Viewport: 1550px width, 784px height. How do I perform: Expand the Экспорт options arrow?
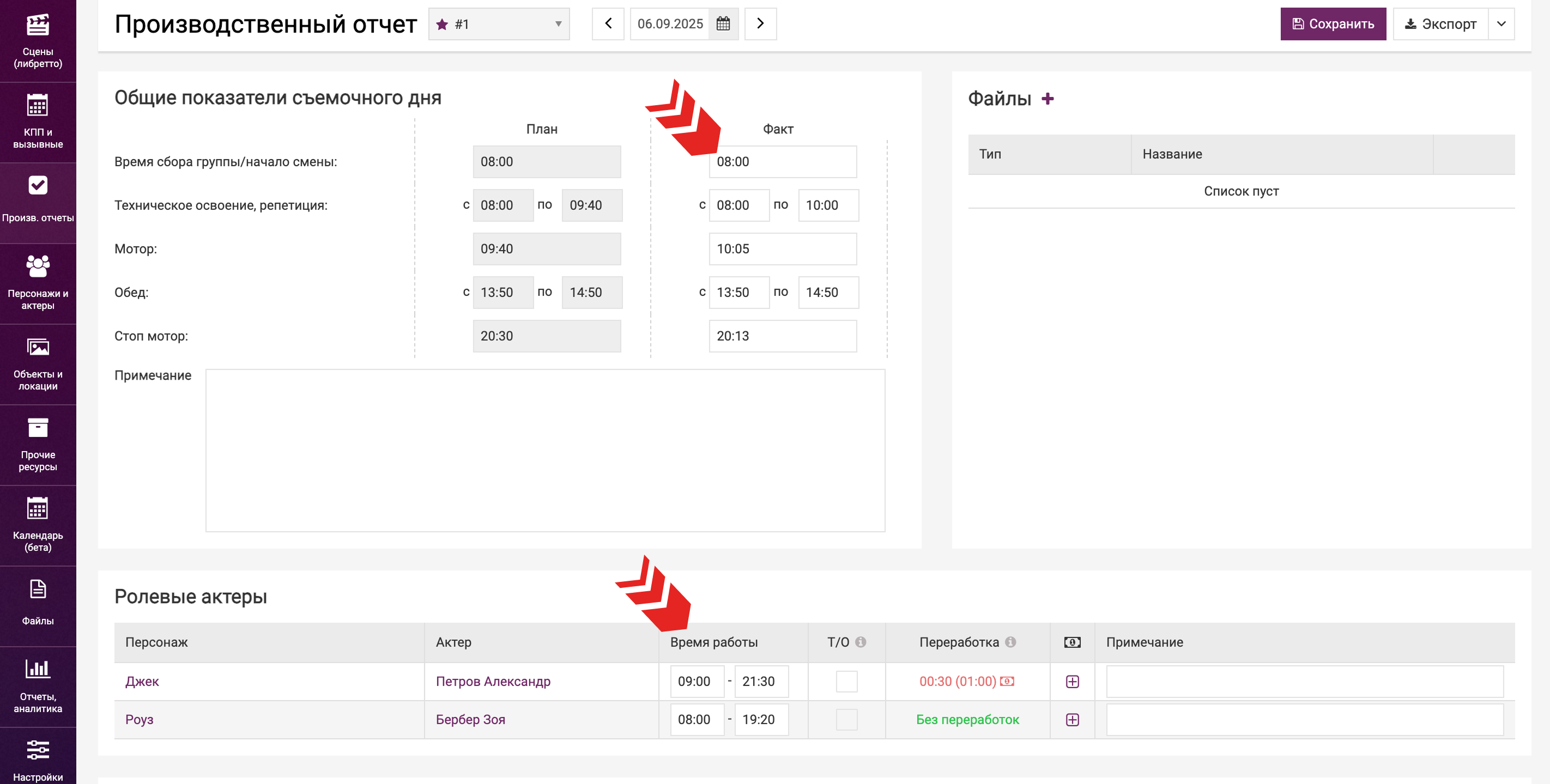point(1501,24)
